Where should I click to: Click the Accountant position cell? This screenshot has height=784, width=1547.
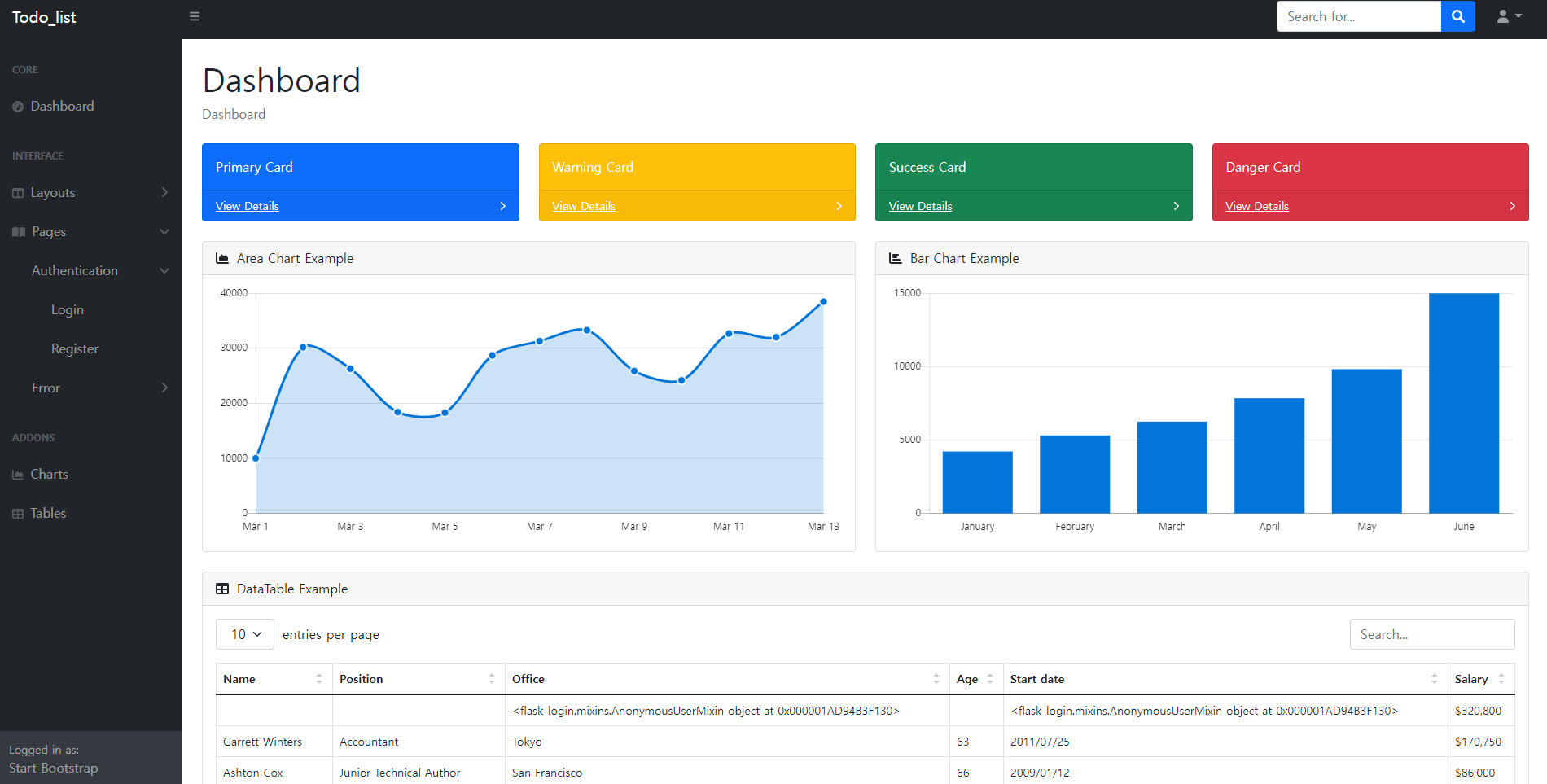point(419,742)
